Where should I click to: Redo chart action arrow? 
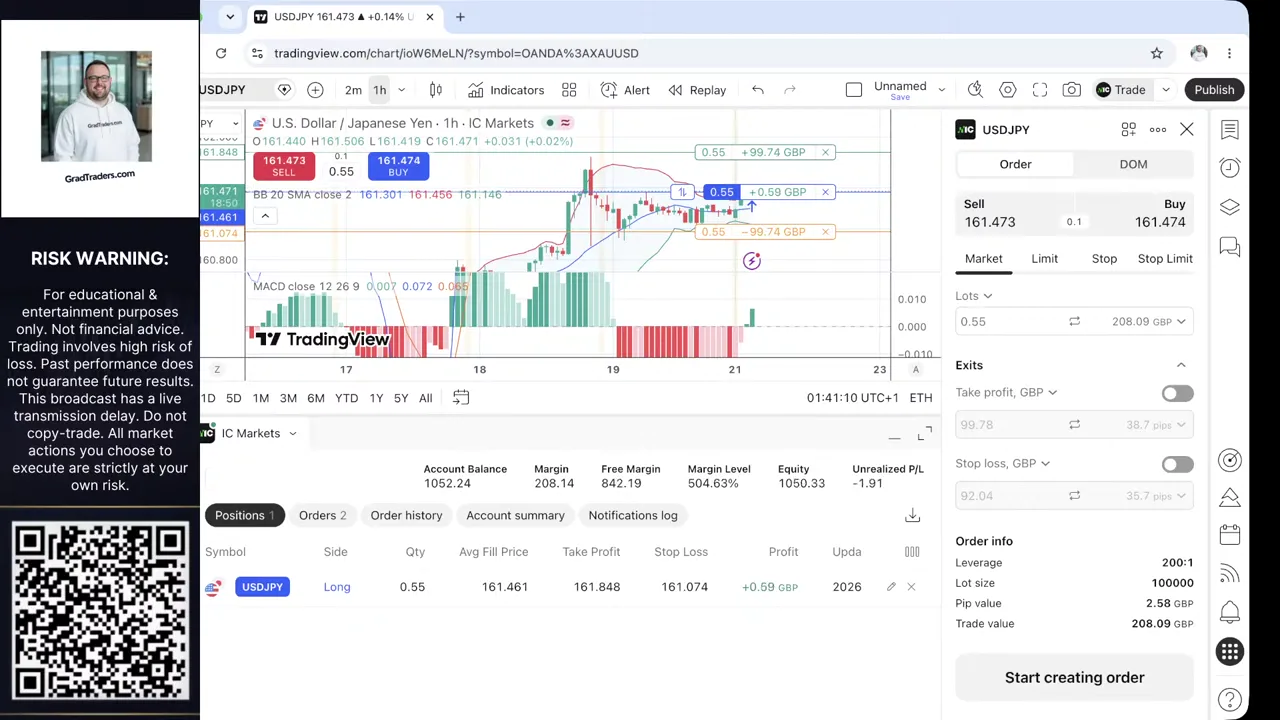(790, 90)
